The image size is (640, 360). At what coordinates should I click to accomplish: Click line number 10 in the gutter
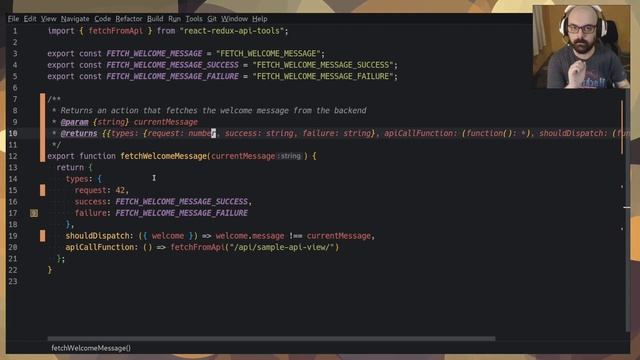pyautogui.click(x=13, y=133)
